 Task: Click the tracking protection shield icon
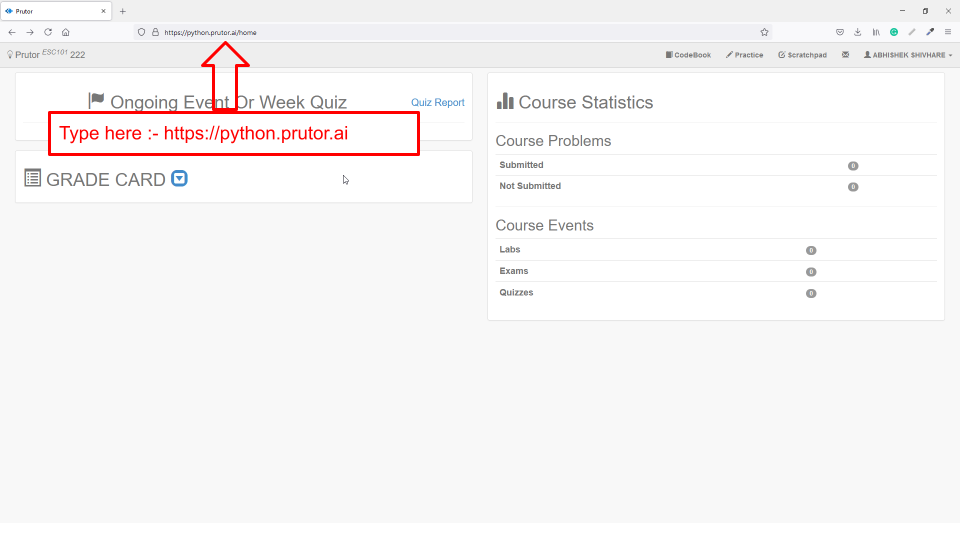pyautogui.click(x=142, y=32)
